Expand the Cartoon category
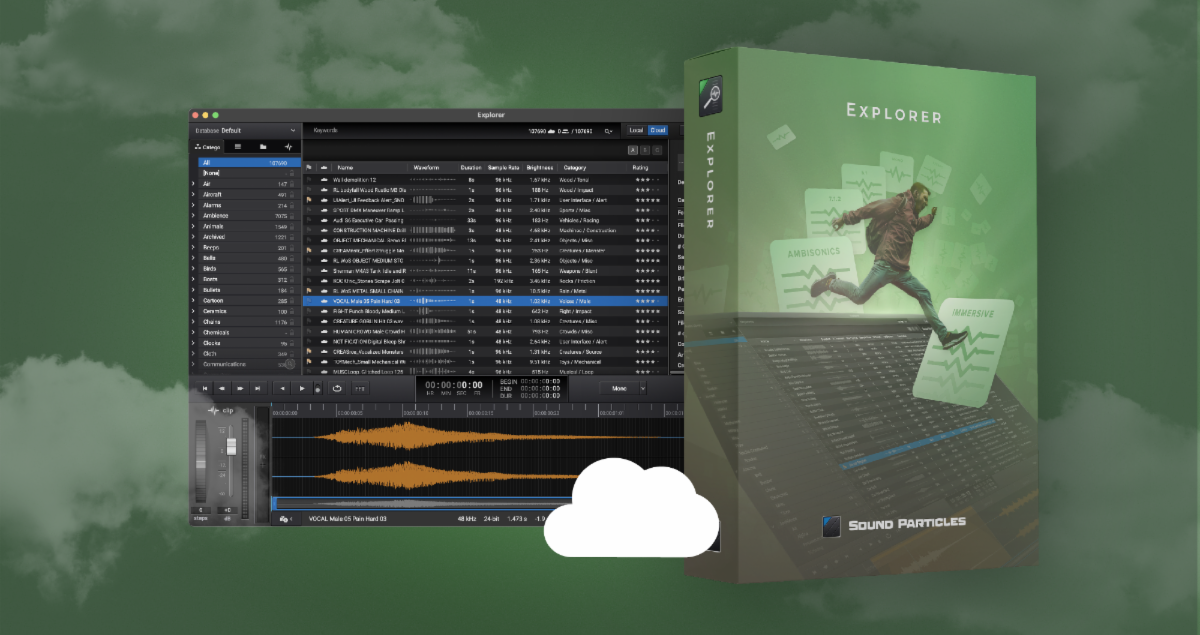Image resolution: width=1200 pixels, height=635 pixels. tap(193, 300)
